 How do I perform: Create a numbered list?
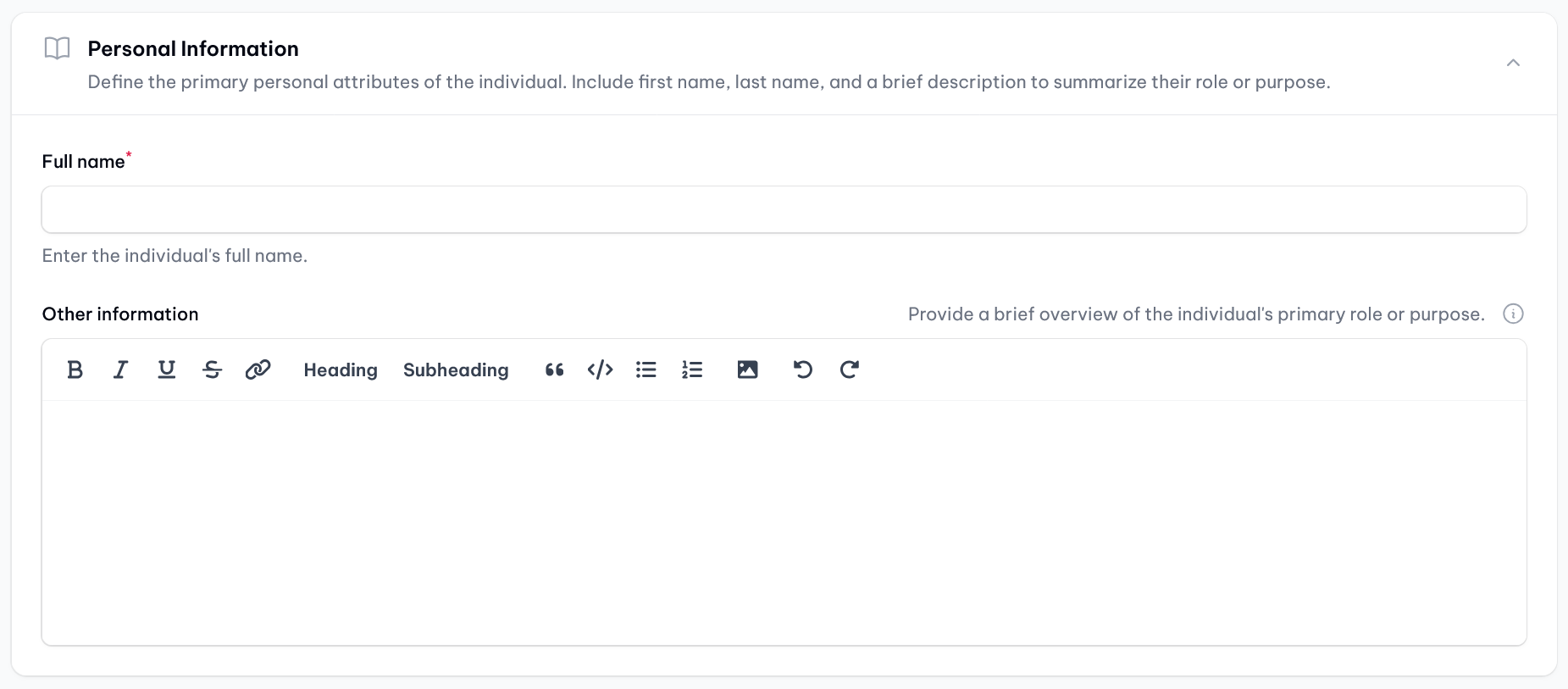[x=692, y=370]
